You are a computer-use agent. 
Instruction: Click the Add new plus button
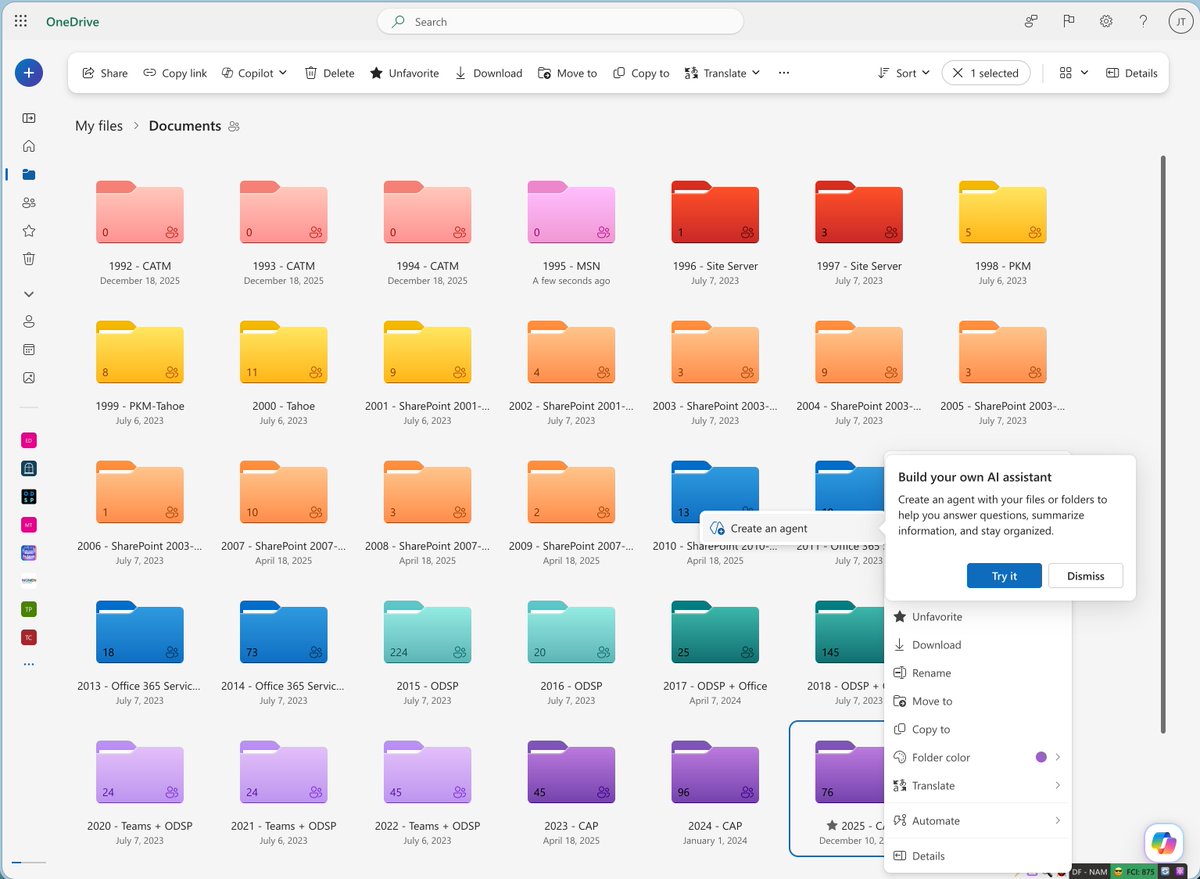coord(28,72)
